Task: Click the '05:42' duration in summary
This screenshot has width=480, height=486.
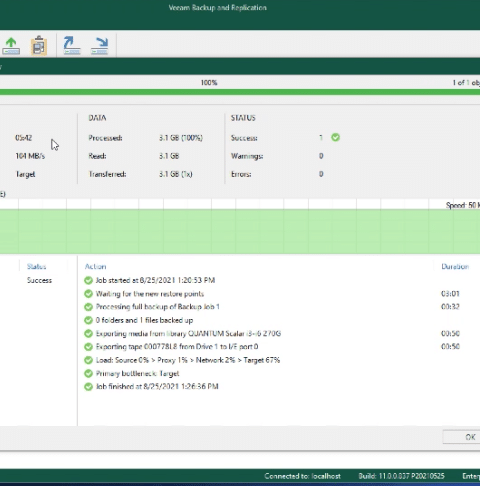Action: (x=23, y=138)
